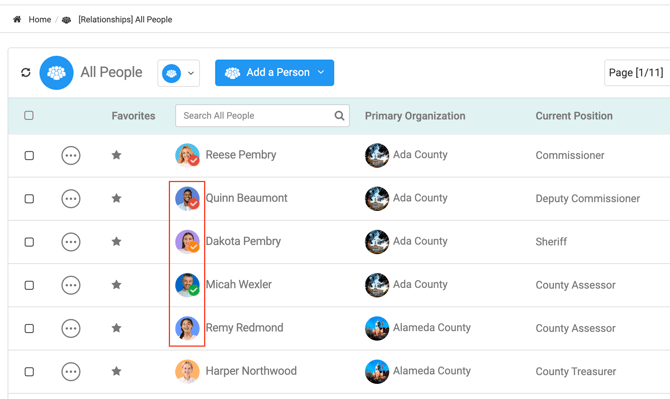Check the box for Harper Northwood
This screenshot has width=670, height=399.
point(29,372)
